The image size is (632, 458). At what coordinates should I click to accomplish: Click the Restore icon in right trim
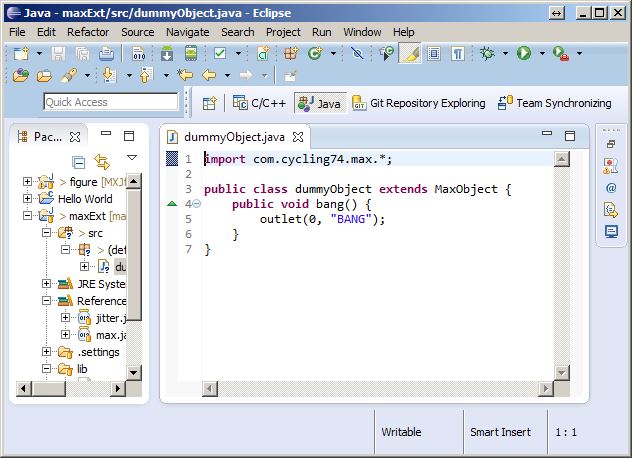tap(611, 143)
